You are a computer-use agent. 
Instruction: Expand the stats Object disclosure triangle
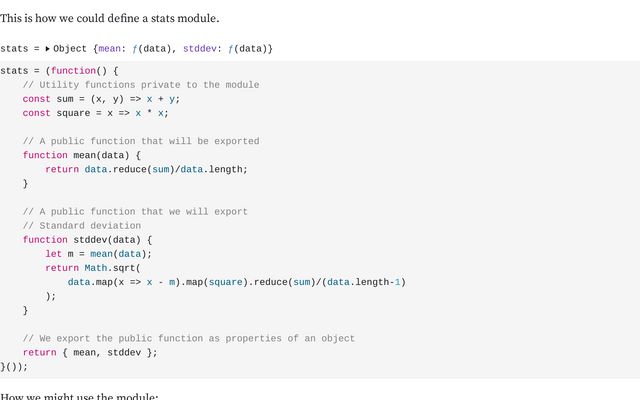coord(47,48)
